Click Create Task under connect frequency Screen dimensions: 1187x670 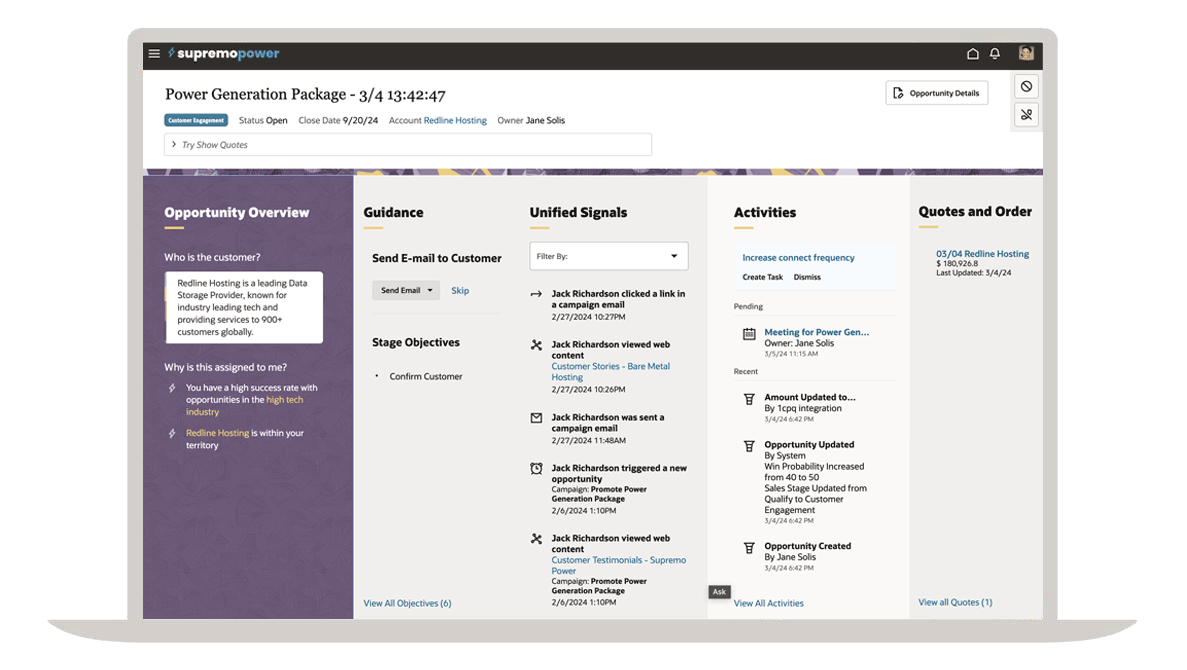[762, 277]
